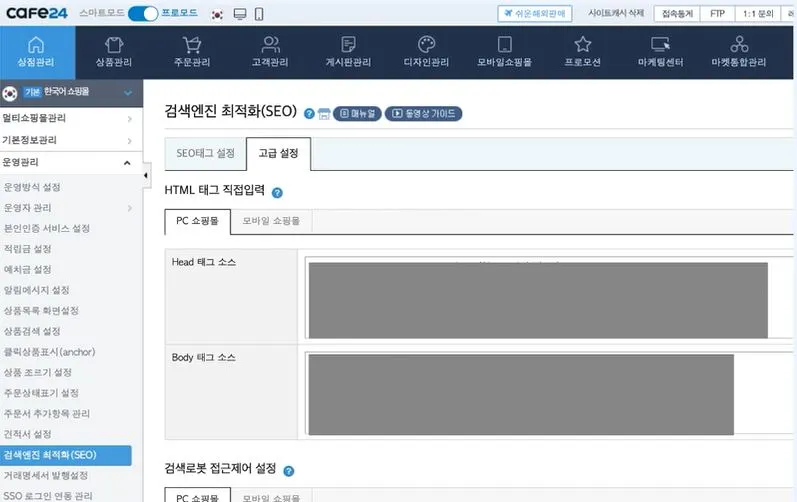Open 예치금 설정 in sidebar
797x502 pixels.
27,269
